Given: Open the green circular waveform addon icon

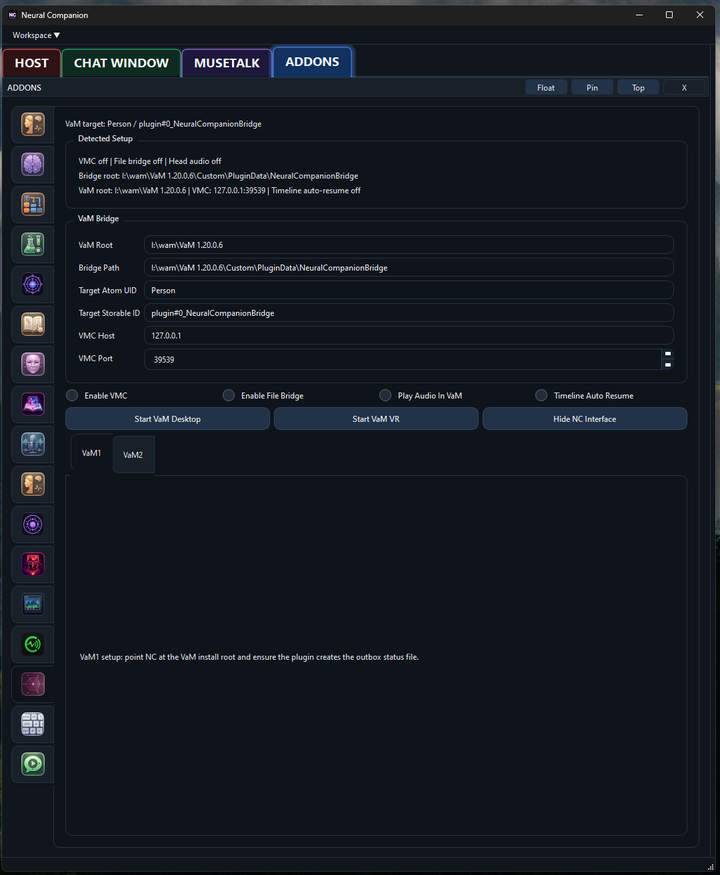Looking at the screenshot, I should coord(33,644).
